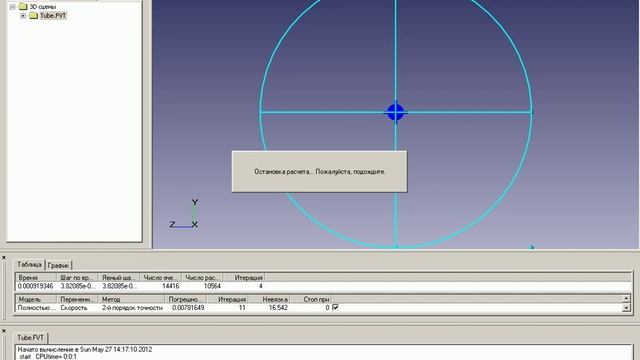Select time value 0.000919346 cell
The image size is (640, 360).
[36, 286]
